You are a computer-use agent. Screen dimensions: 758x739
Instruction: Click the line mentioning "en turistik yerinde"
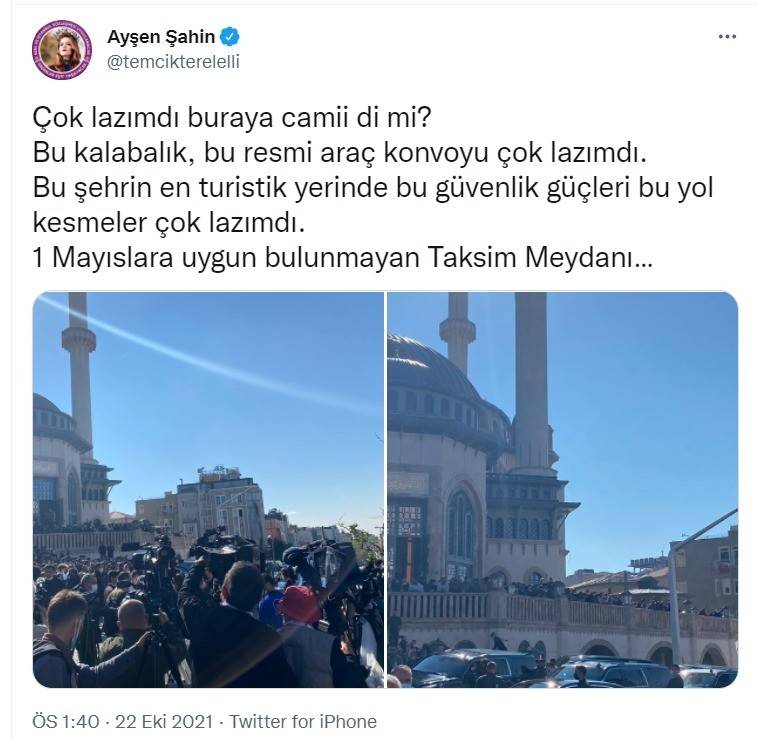pyautogui.click(x=373, y=188)
